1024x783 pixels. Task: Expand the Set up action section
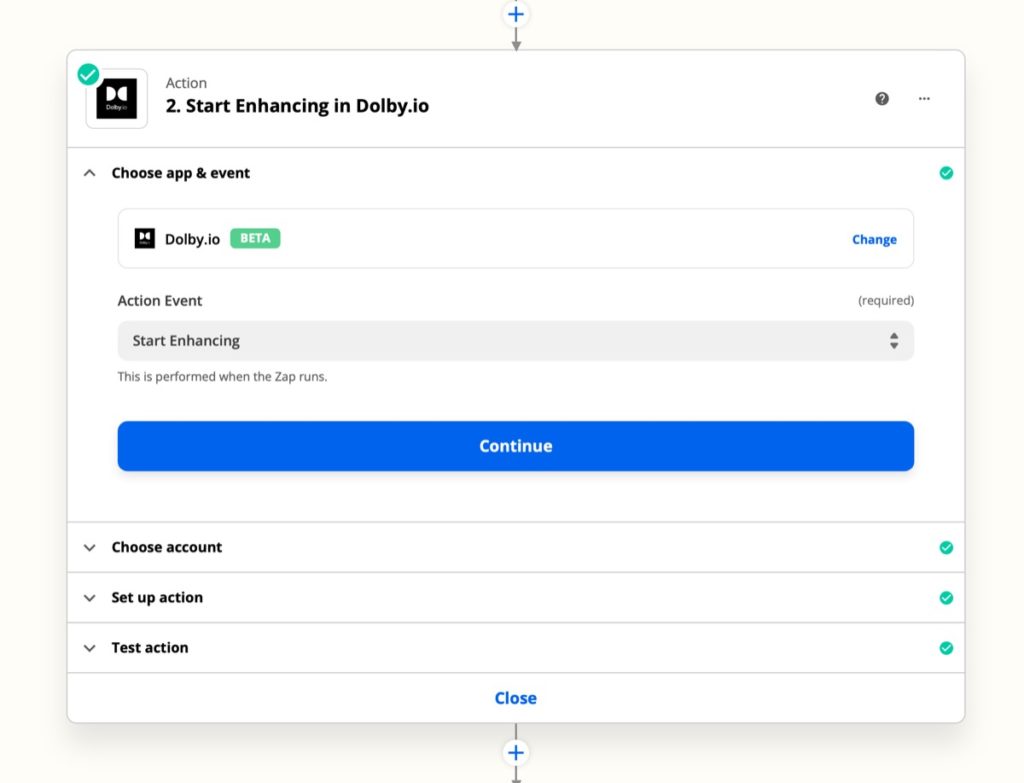click(x=89, y=598)
